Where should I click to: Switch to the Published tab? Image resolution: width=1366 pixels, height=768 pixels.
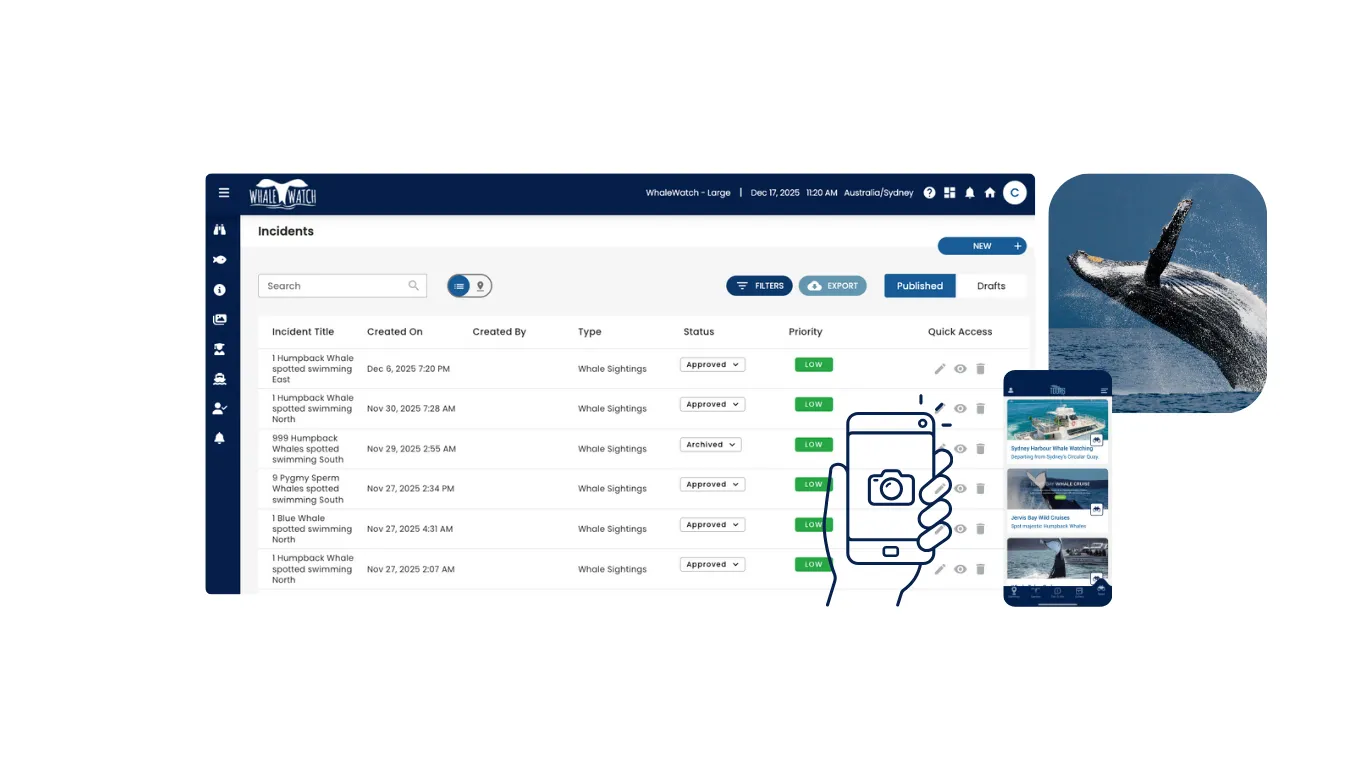920,286
